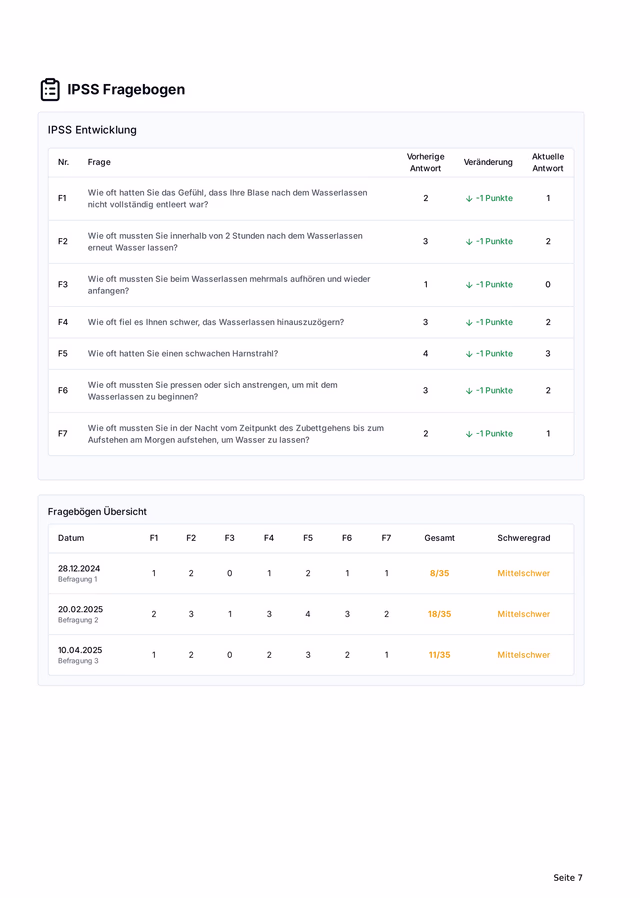Click the clipboard icon beside IPSS Fragebogen
This screenshot has width=640, height=898.
click(x=50, y=89)
